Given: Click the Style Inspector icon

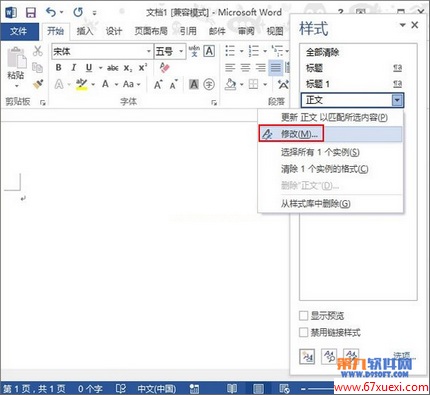Looking at the screenshot, I should 329,357.
